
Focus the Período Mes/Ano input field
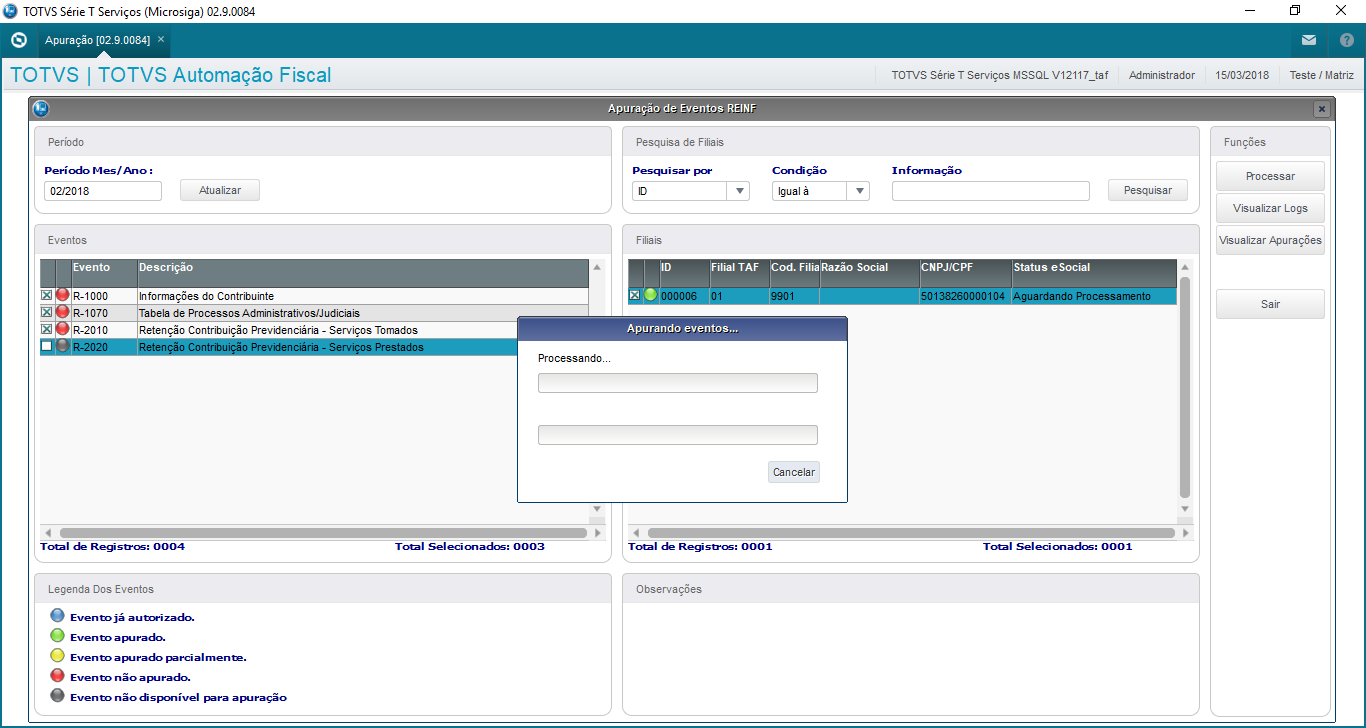click(x=103, y=191)
